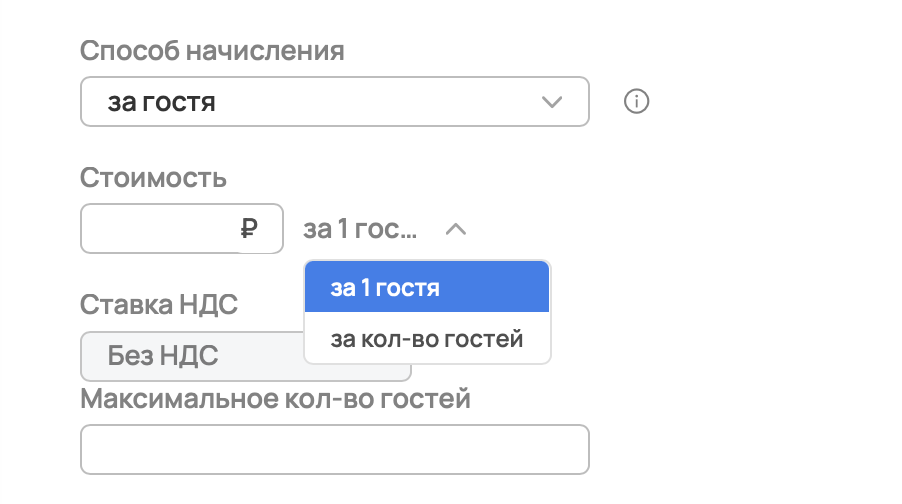Pick the highlighted blue option in the list
The width and height of the screenshot is (902, 504).
coord(427,287)
